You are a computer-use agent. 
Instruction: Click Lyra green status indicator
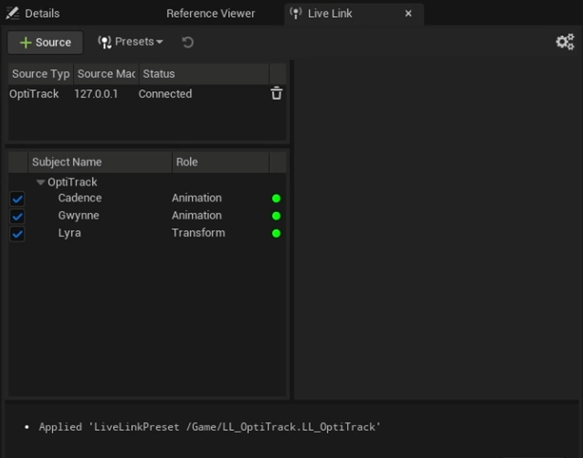pos(276,233)
